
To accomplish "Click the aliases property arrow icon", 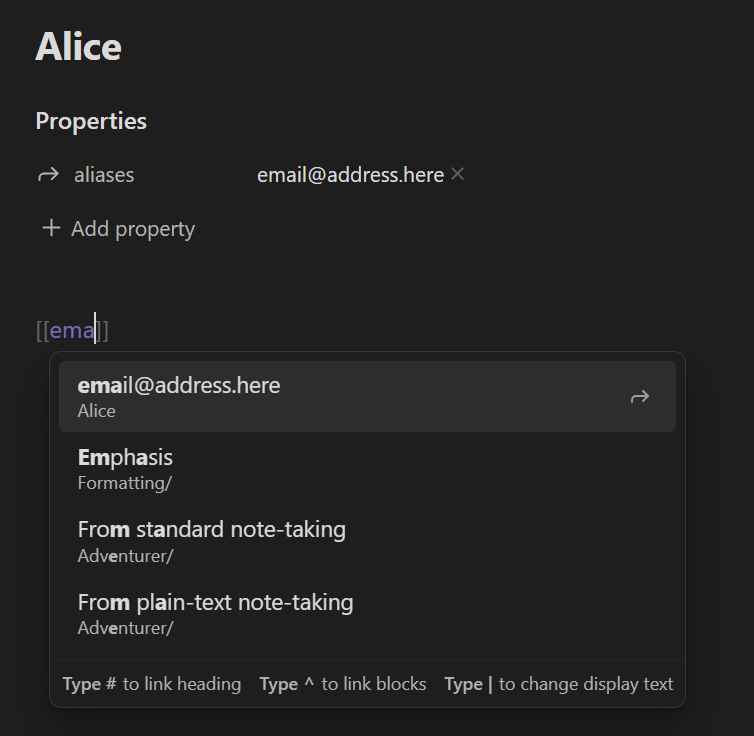I will coord(47,175).
